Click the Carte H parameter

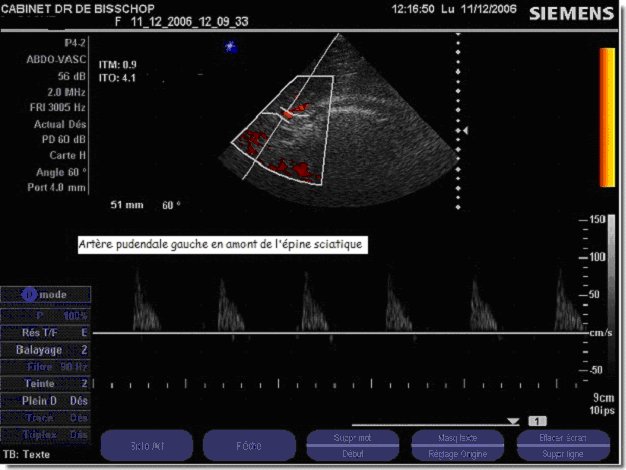(68, 155)
